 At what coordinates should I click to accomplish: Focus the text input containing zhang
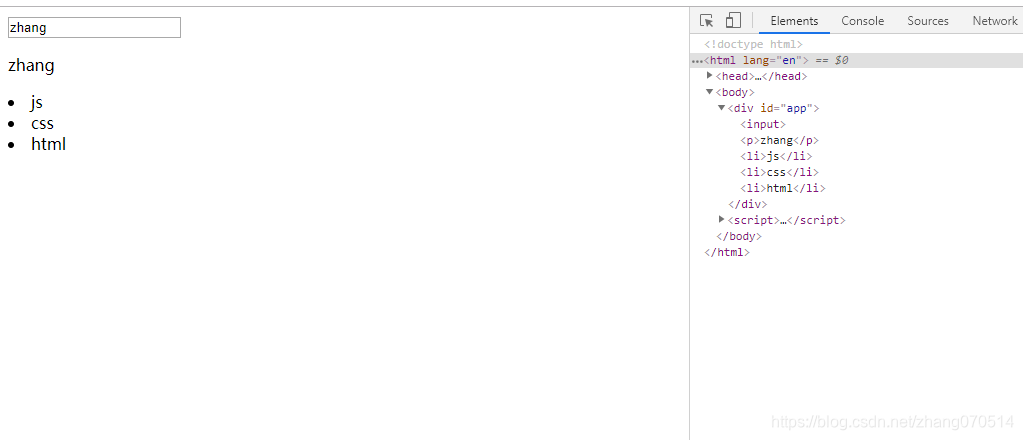tap(94, 27)
